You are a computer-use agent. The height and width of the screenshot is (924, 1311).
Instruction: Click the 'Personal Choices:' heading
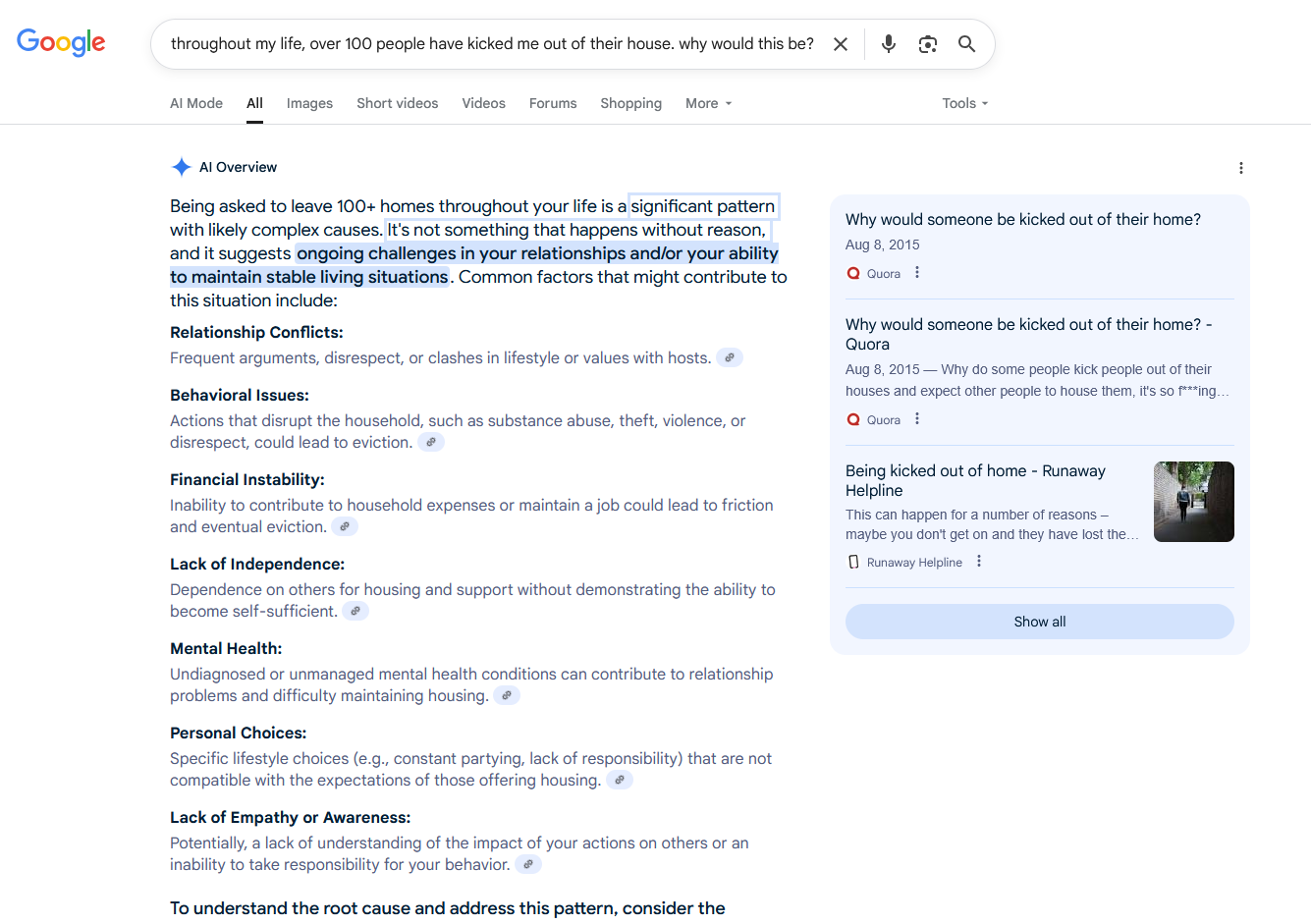tap(239, 734)
